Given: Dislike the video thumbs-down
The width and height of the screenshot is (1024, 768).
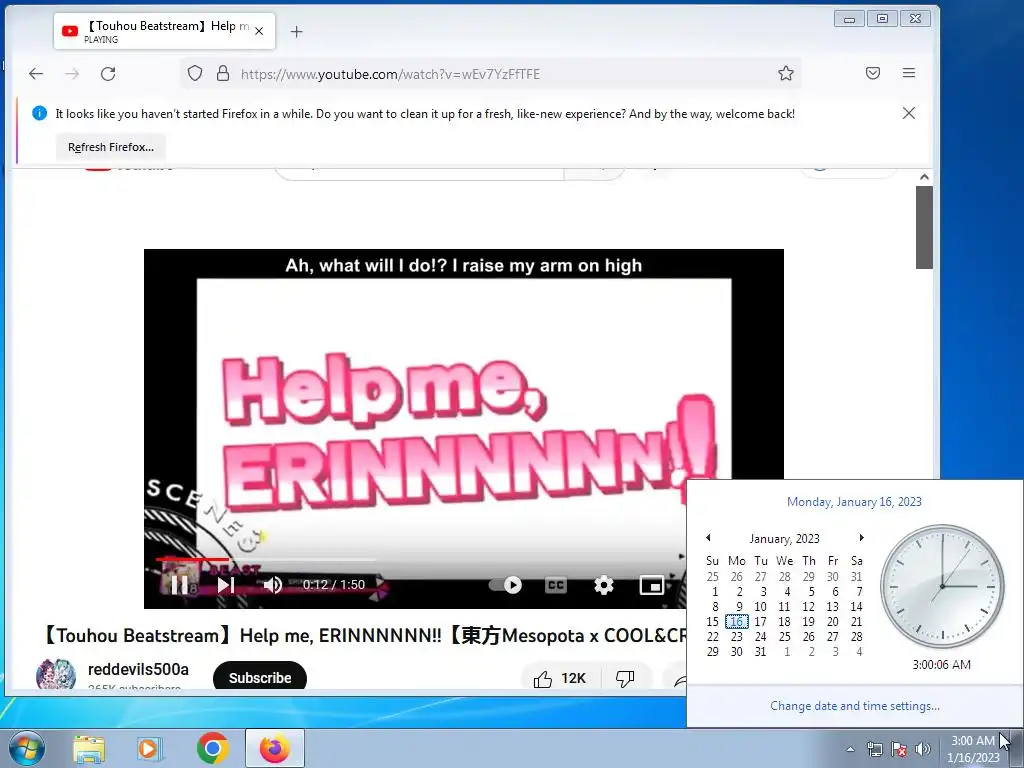Looking at the screenshot, I should click(x=625, y=679).
